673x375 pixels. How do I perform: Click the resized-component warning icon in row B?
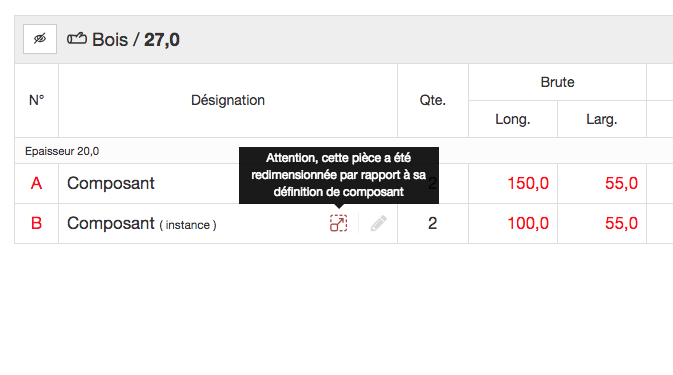click(x=339, y=224)
